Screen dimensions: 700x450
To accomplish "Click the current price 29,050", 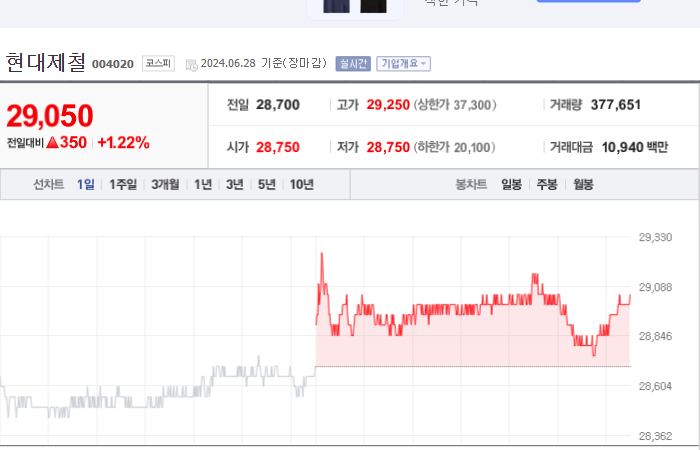I will pyautogui.click(x=50, y=116).
